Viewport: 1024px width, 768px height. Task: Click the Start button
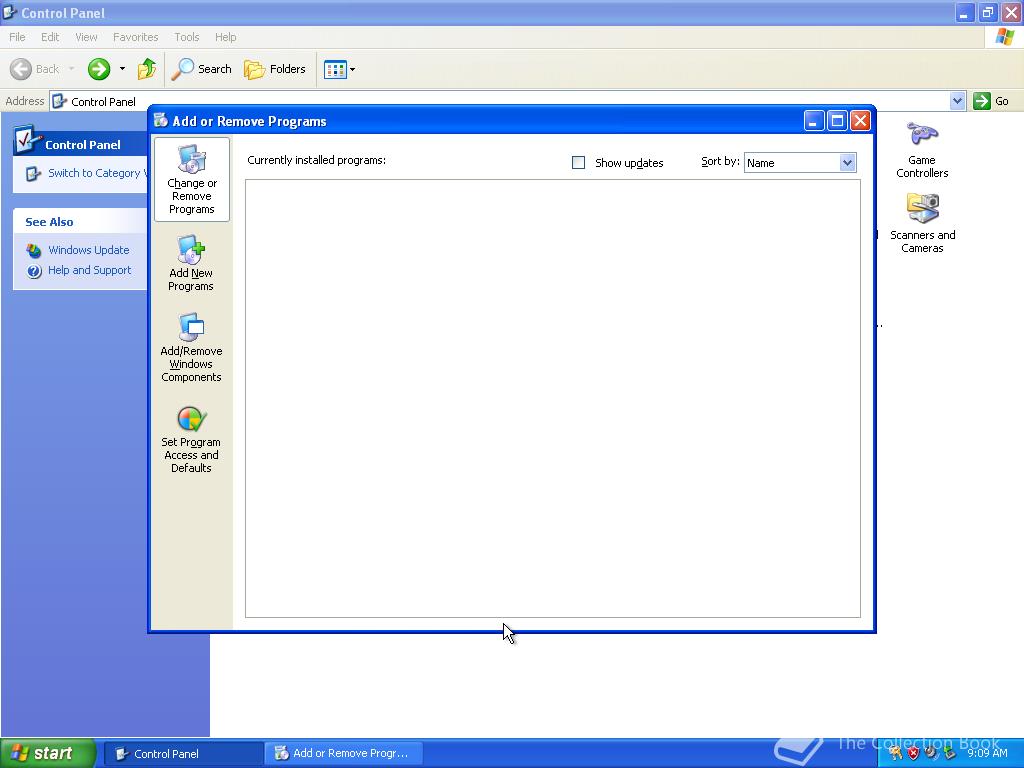[48, 753]
